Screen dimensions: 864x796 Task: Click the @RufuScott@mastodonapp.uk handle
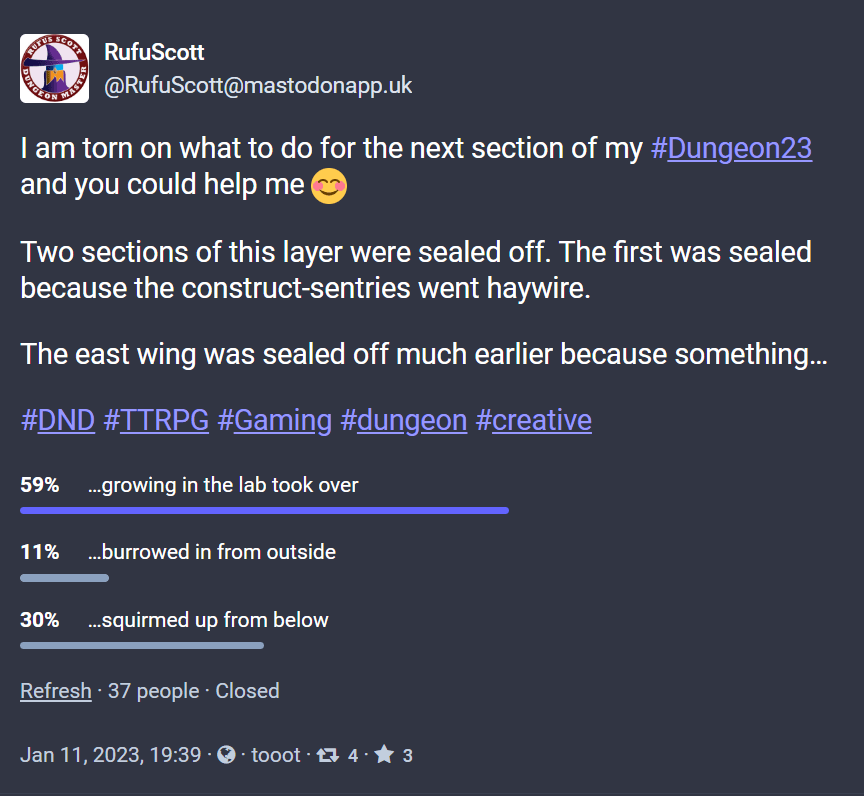[258, 86]
